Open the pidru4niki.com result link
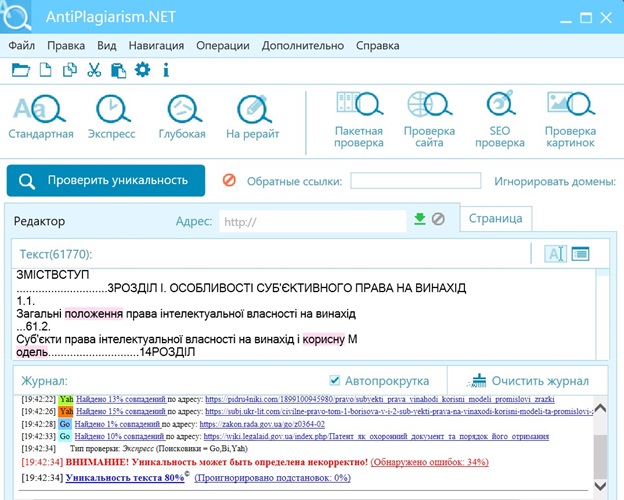 pyautogui.click(x=380, y=399)
